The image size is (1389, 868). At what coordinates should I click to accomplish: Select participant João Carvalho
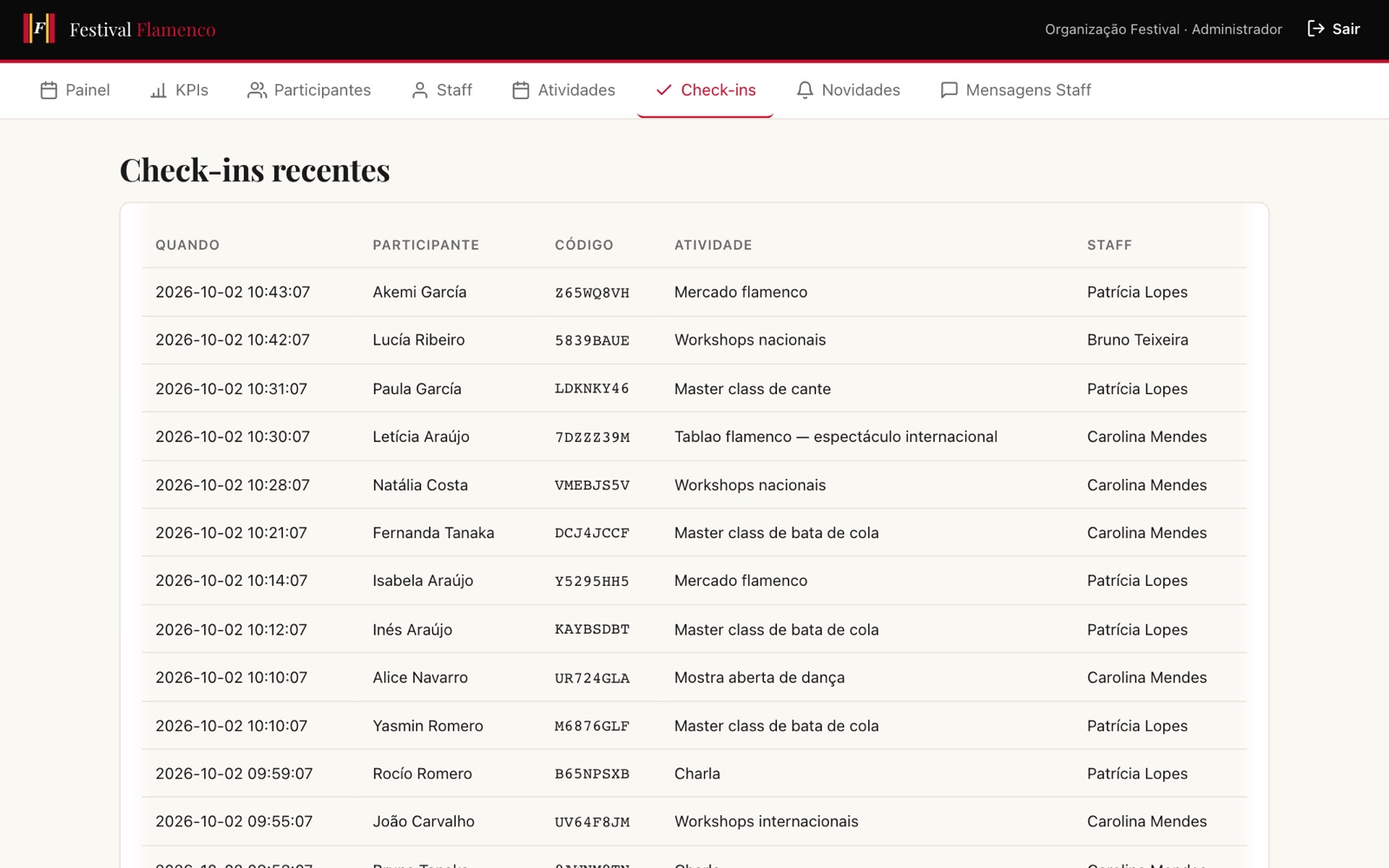point(424,821)
